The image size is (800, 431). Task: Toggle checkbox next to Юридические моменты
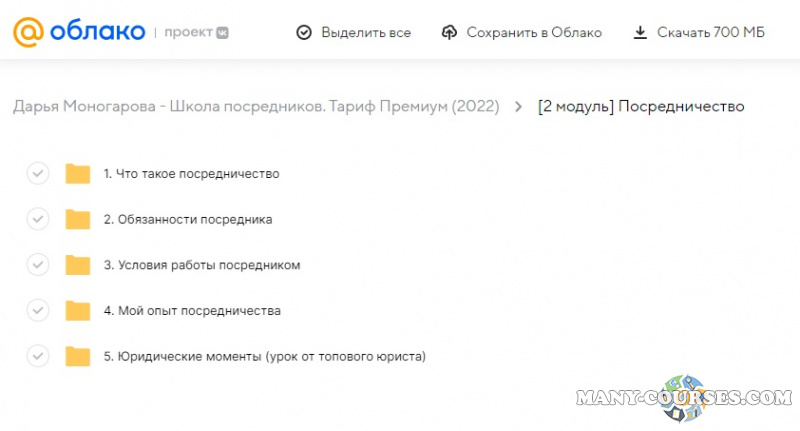[37, 356]
